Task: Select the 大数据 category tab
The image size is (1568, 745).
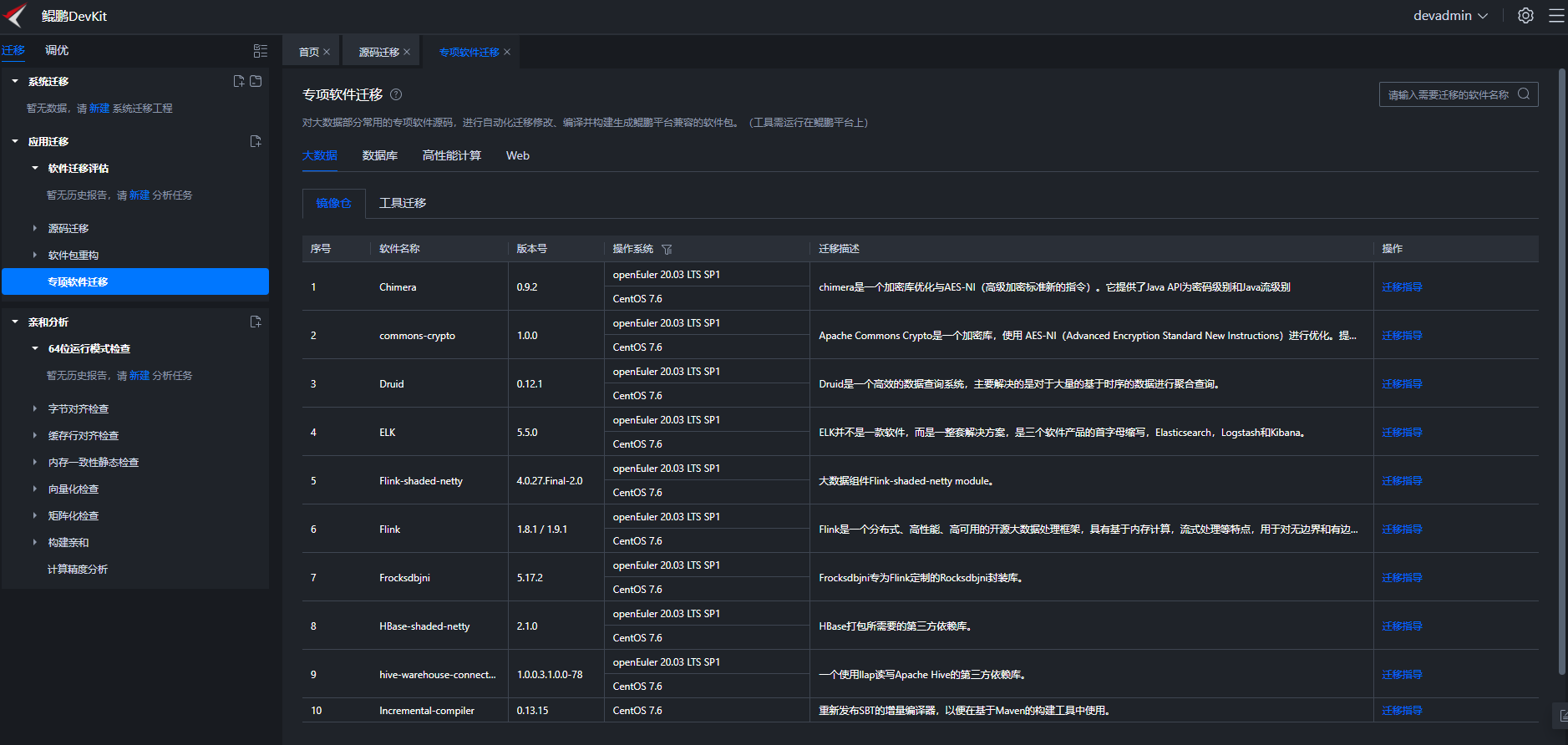Action: point(320,155)
